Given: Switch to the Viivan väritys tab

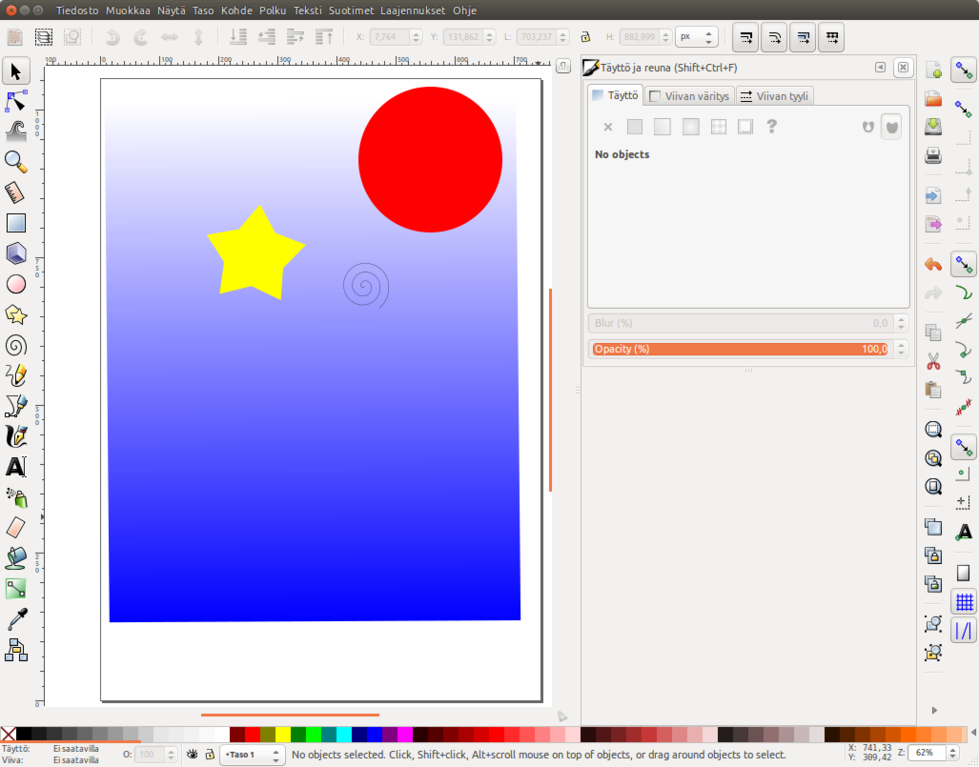Looking at the screenshot, I should click(690, 96).
